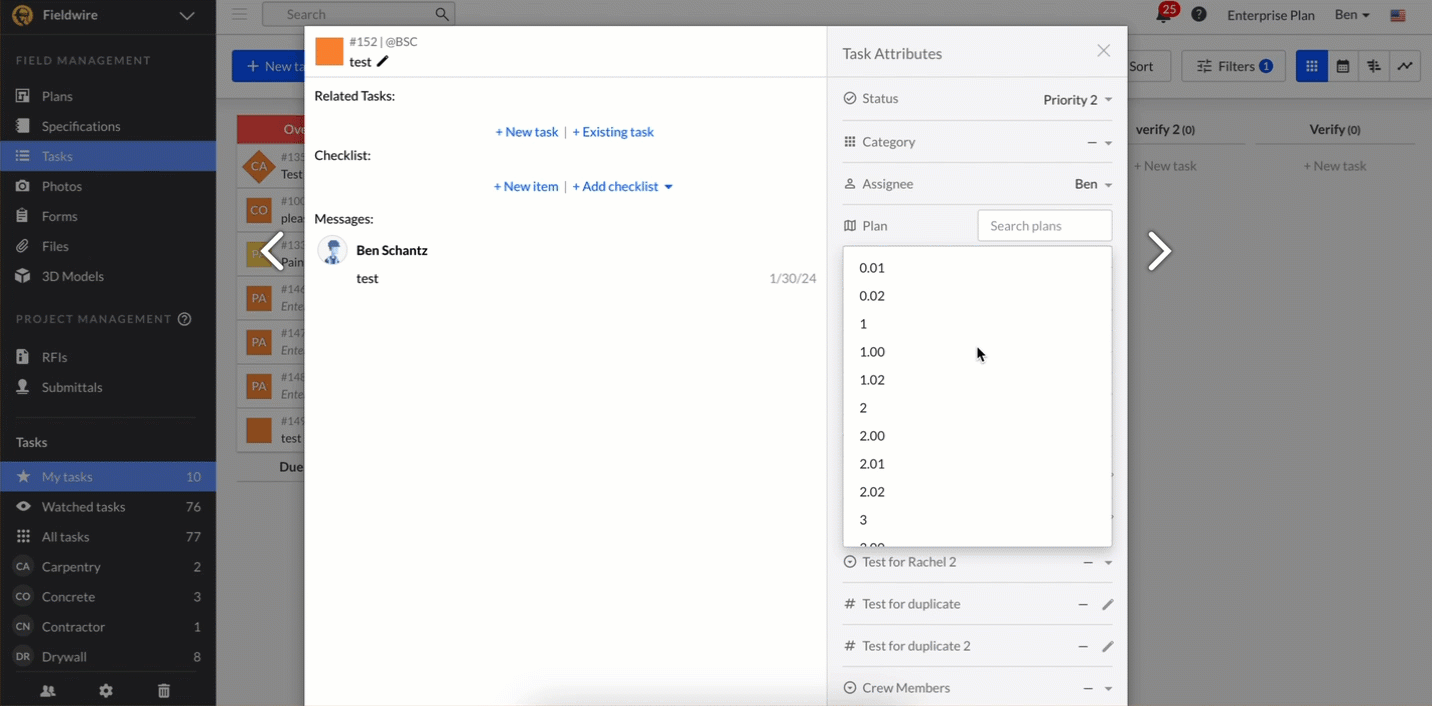Click the + Existing task link
The width and height of the screenshot is (1432, 706).
tap(613, 132)
